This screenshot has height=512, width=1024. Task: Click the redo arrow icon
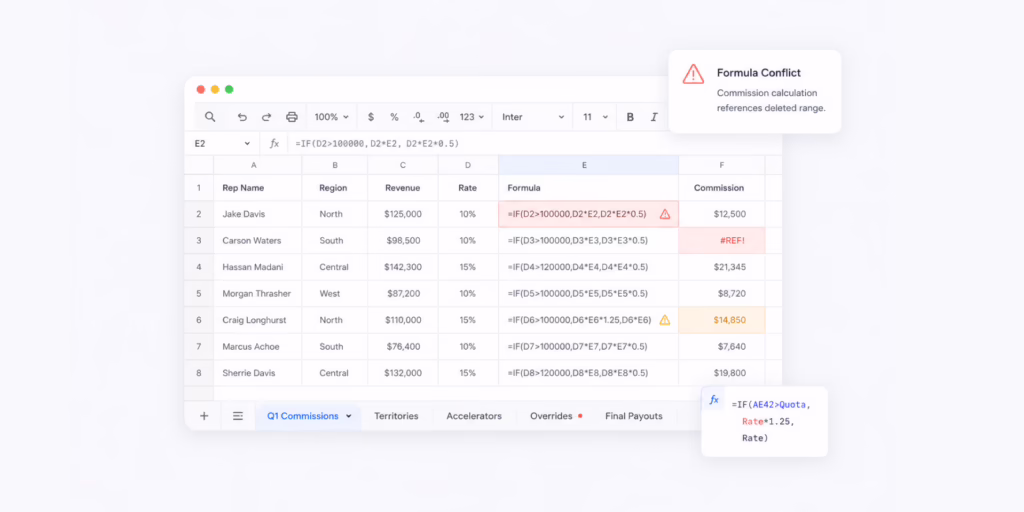point(266,117)
